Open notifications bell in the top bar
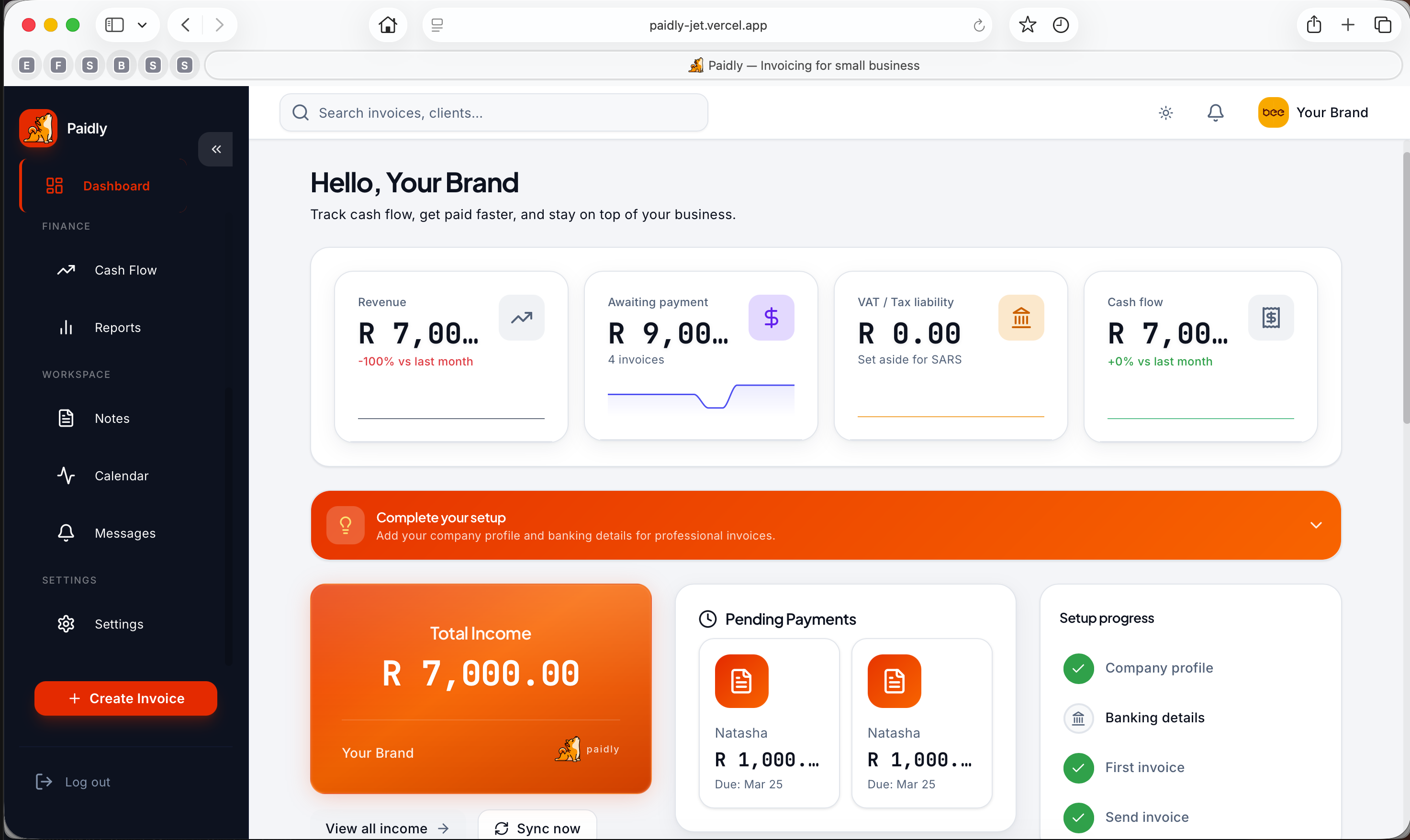Viewport: 1410px width, 840px height. (1215, 112)
